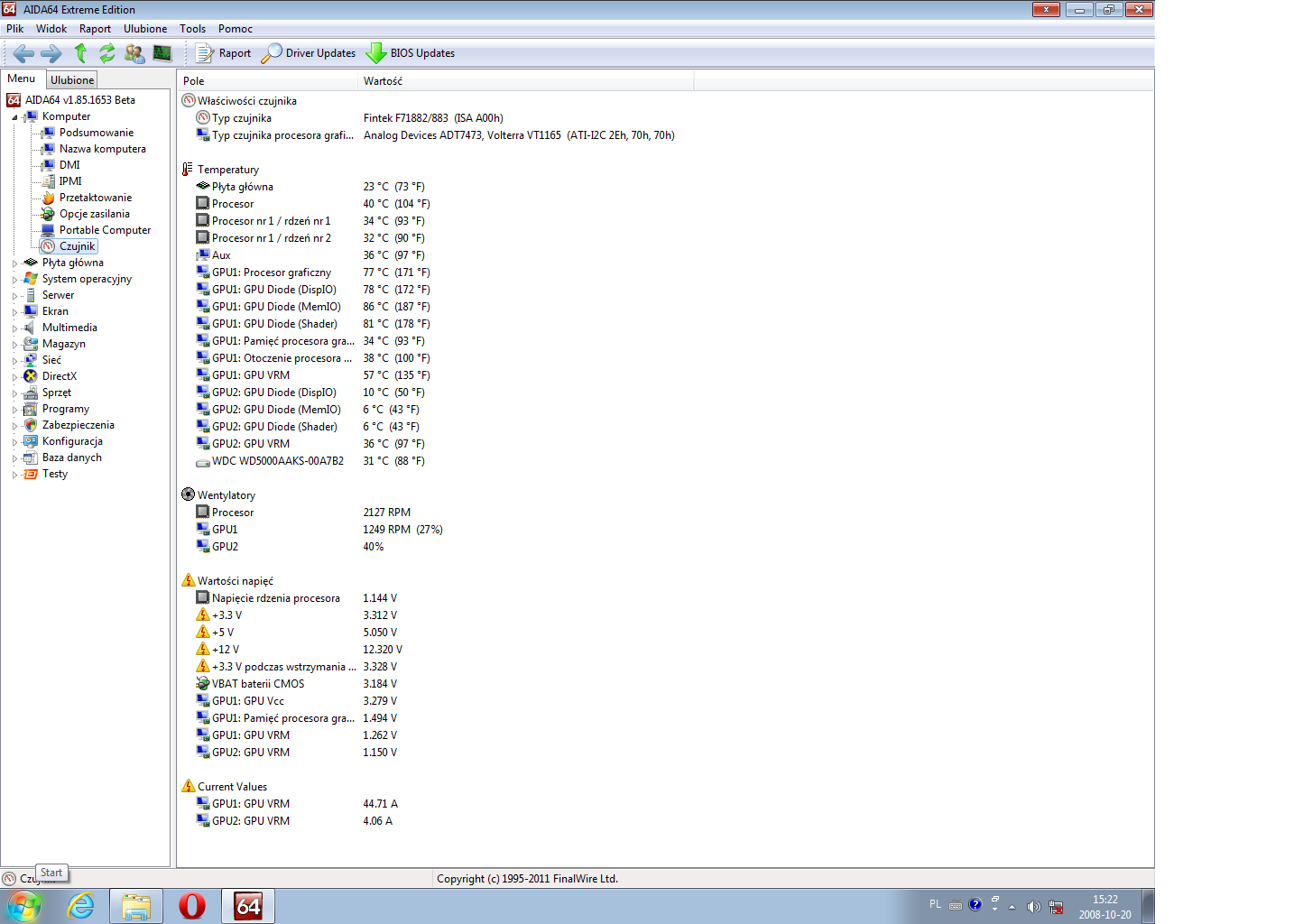Select the Konfiguracja tree item
The width and height of the screenshot is (1294, 924).
72,441
